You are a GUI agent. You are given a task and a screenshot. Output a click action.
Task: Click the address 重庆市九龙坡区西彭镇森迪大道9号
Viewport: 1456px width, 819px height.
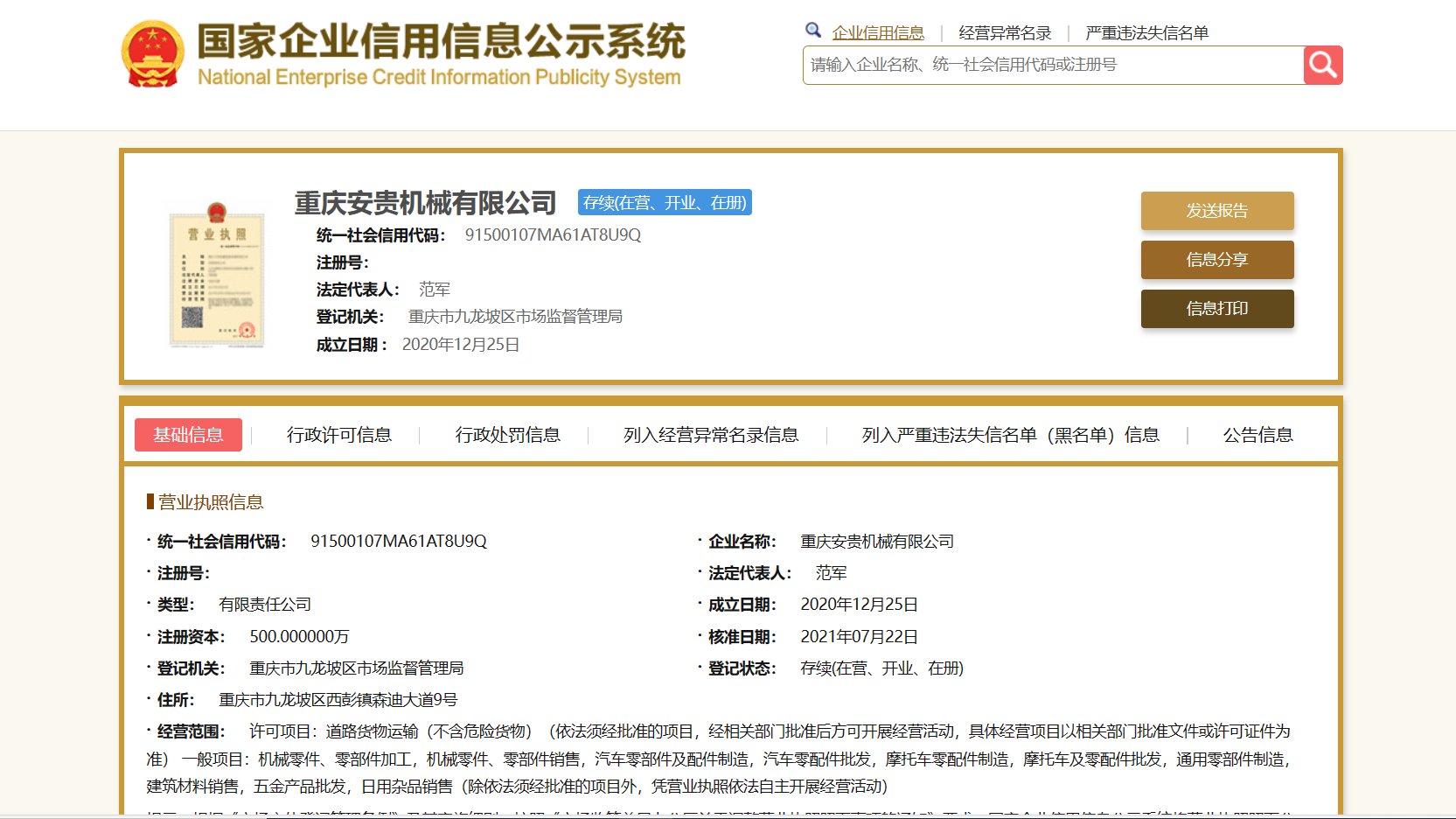point(338,700)
